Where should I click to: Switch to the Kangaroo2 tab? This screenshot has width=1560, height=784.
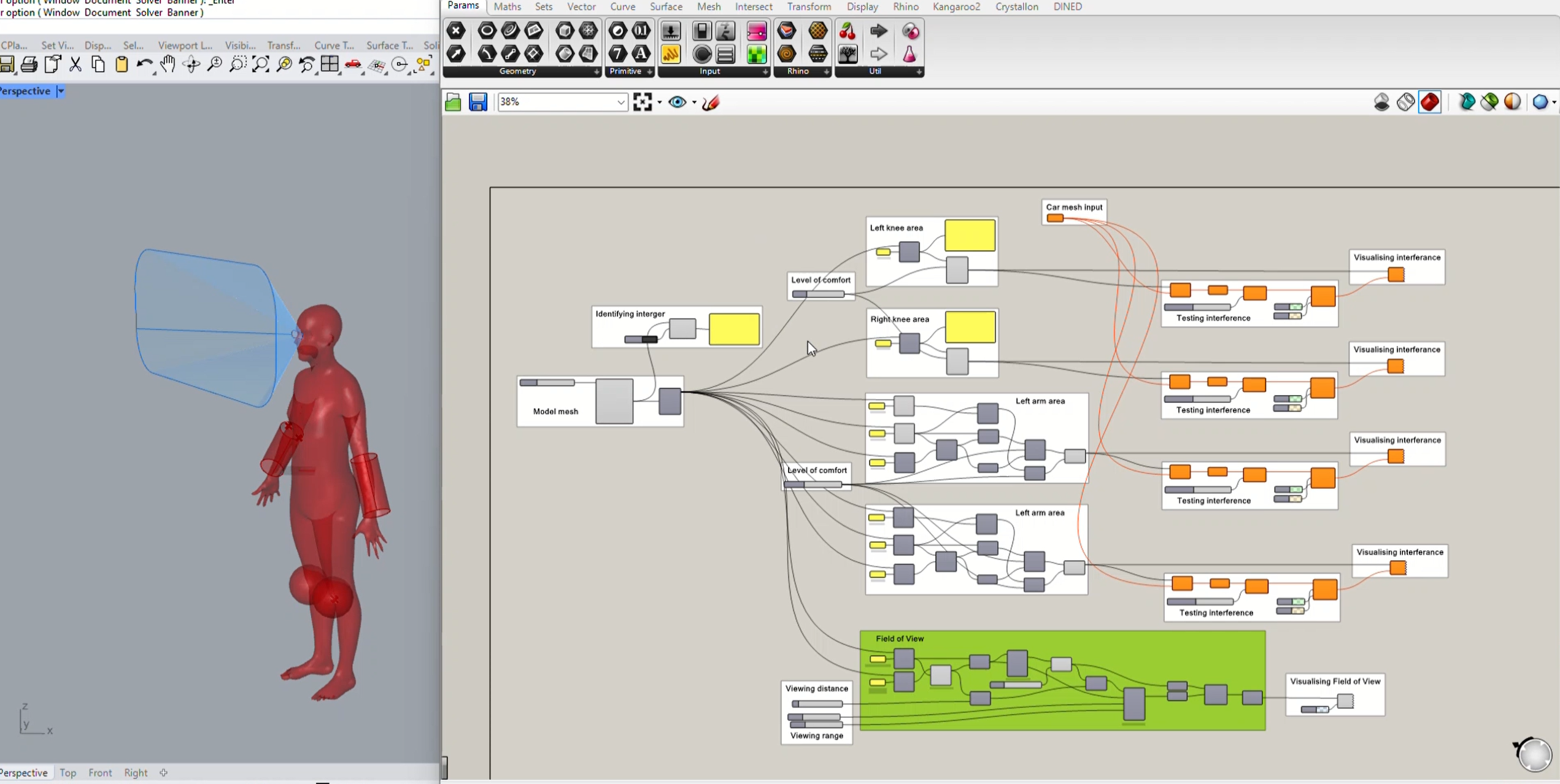coord(956,7)
